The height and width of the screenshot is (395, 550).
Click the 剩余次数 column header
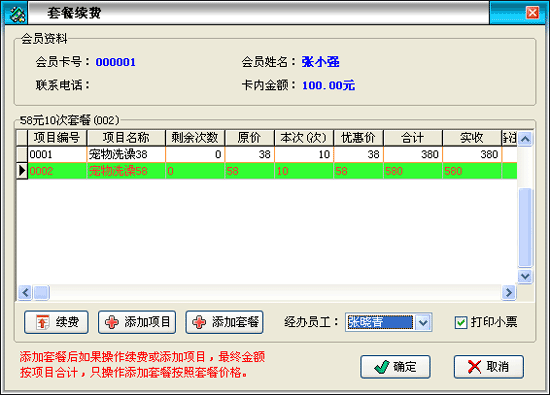(x=195, y=138)
